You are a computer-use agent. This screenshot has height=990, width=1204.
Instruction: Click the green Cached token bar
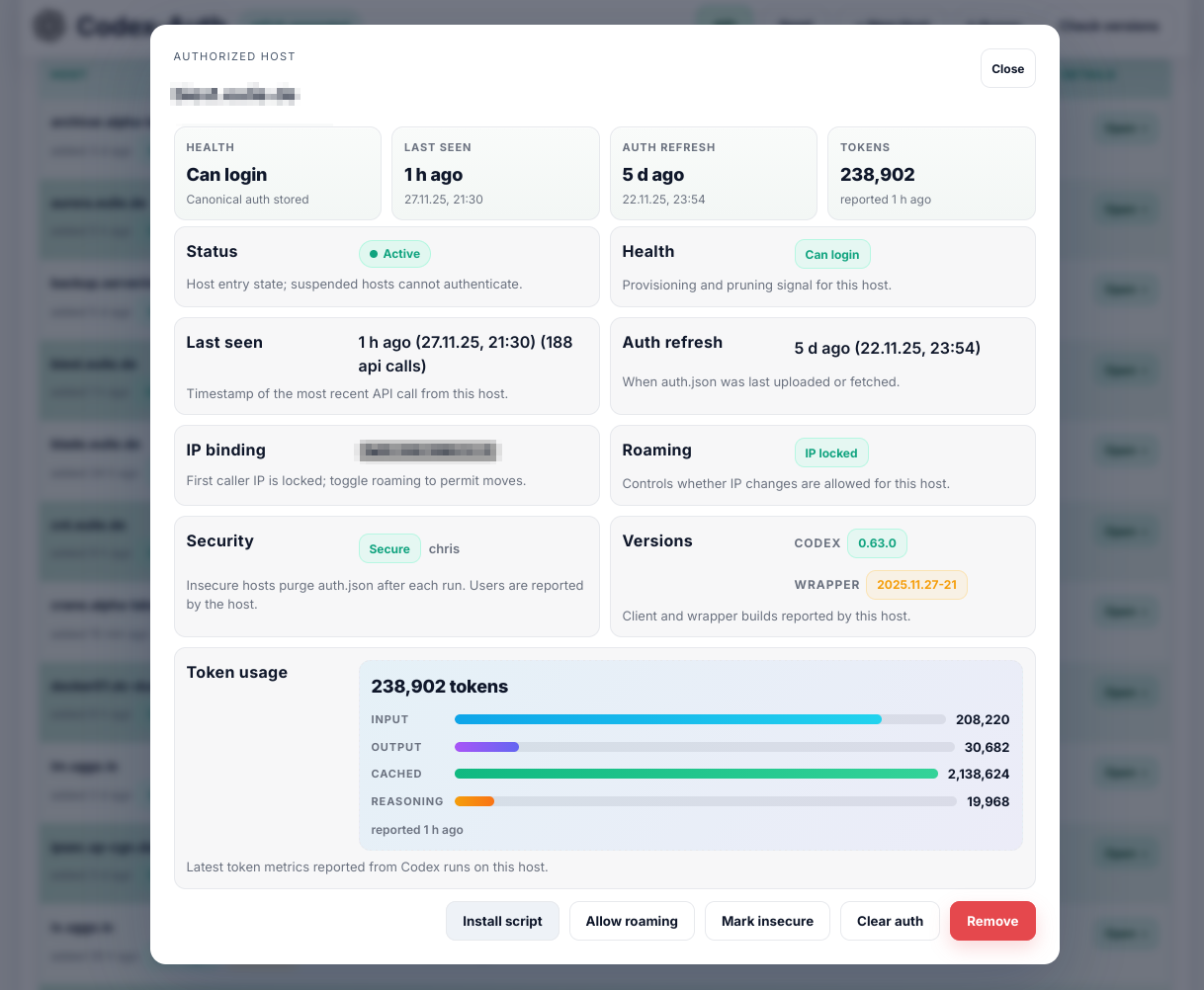[696, 775]
